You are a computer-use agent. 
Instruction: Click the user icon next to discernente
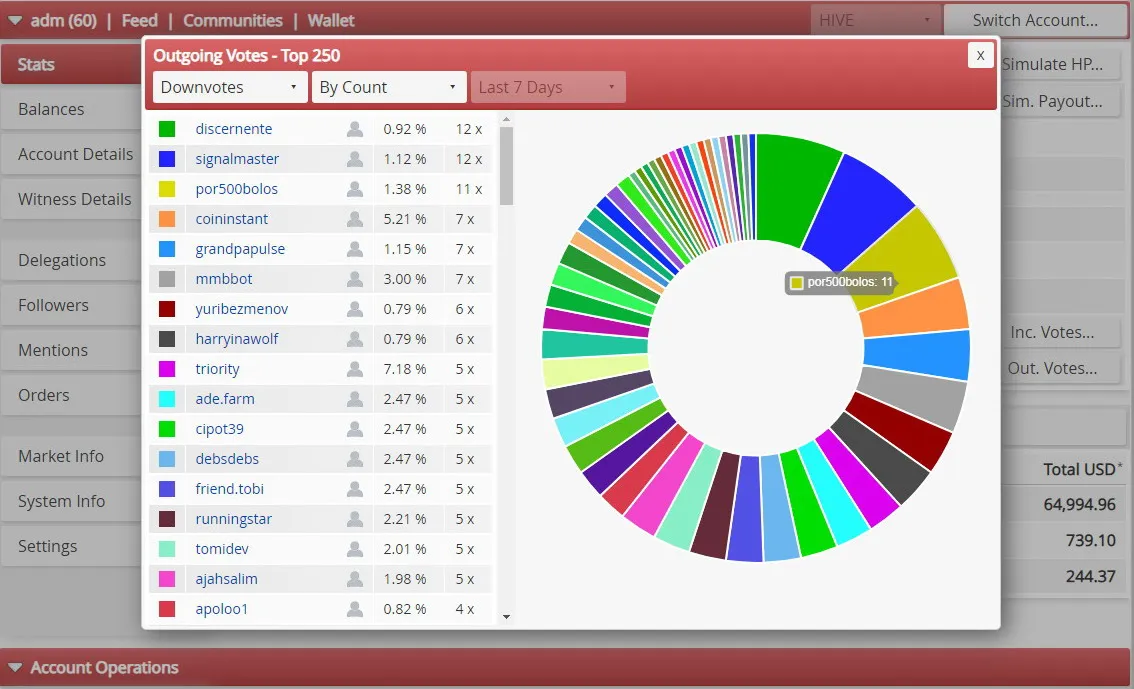pyautogui.click(x=354, y=129)
